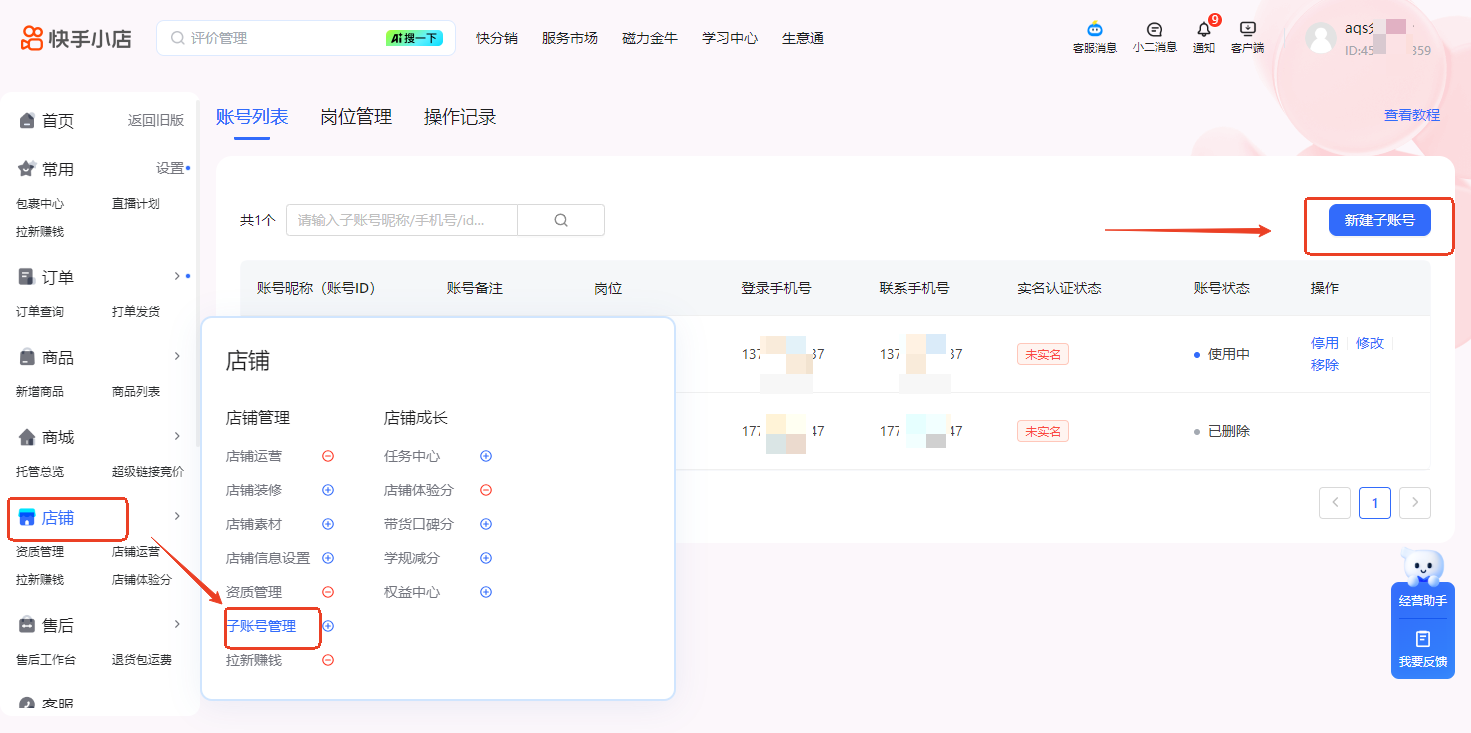Open 直播计划 in the sidebar
Image resolution: width=1471 pixels, height=733 pixels.
pyautogui.click(x=136, y=204)
